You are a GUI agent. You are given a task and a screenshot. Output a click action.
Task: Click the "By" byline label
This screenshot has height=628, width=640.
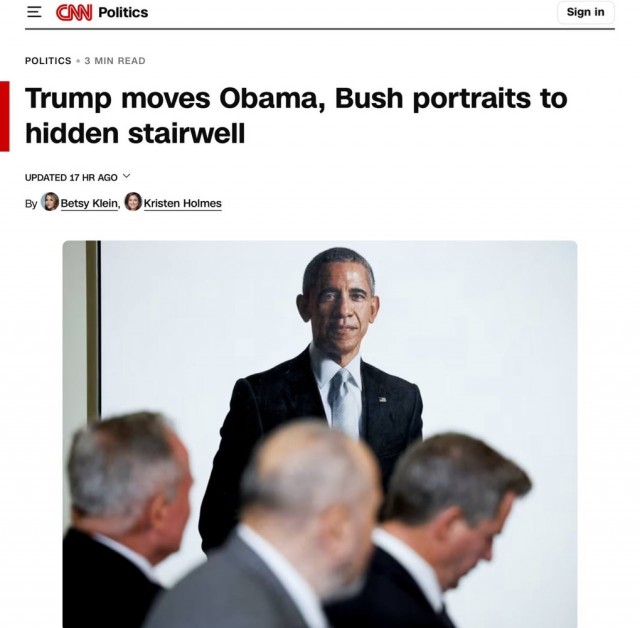pos(31,203)
